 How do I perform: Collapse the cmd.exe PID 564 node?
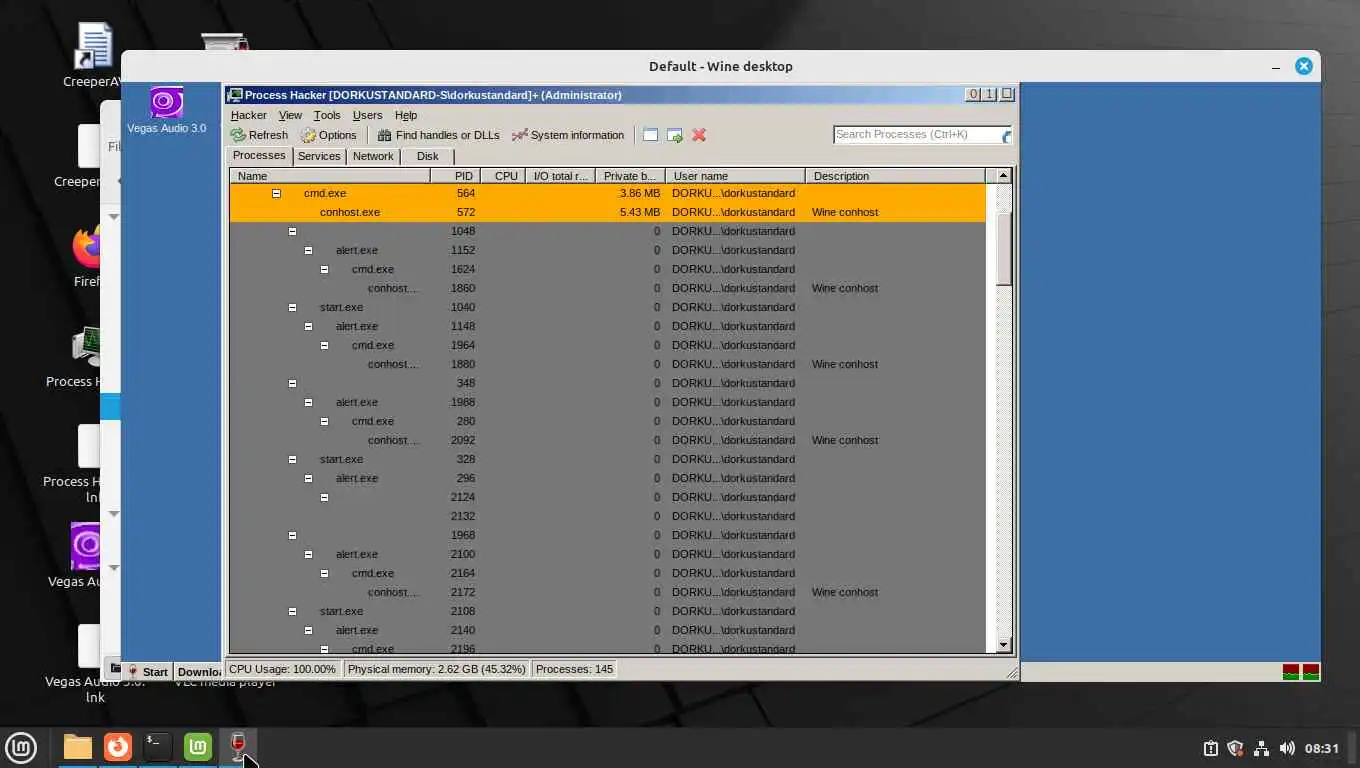(276, 193)
